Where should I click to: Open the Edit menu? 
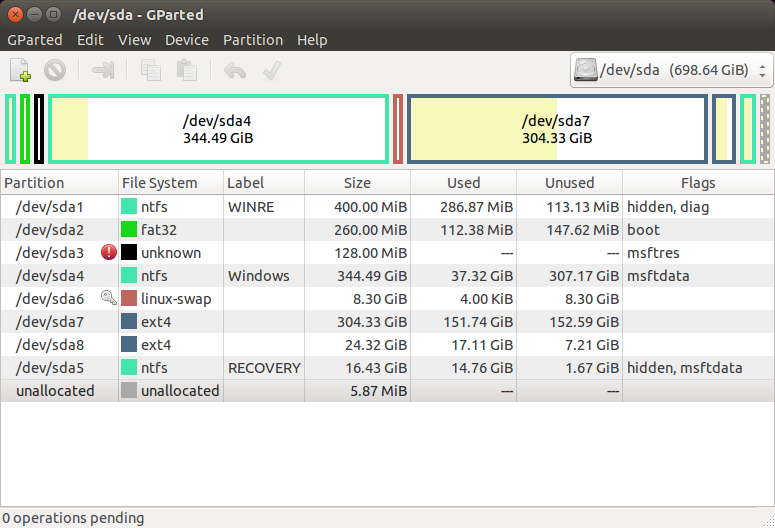point(90,40)
